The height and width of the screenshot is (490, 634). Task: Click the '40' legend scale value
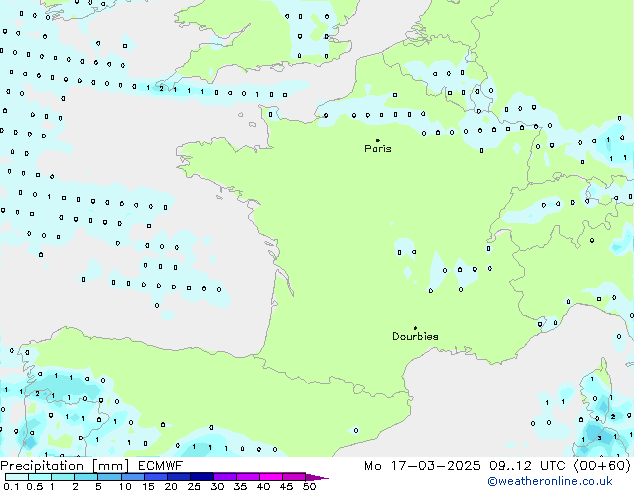coord(263,486)
